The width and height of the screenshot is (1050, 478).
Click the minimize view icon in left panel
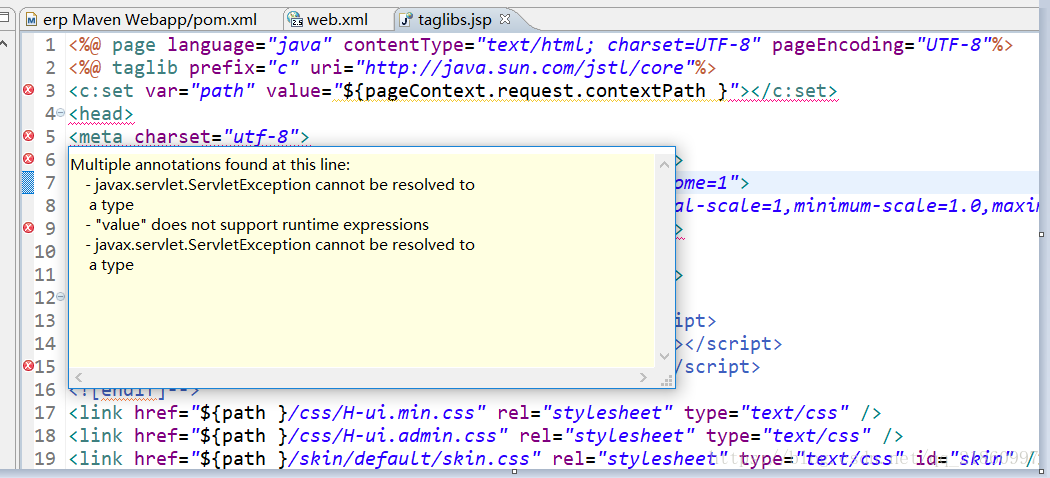[3, 17]
